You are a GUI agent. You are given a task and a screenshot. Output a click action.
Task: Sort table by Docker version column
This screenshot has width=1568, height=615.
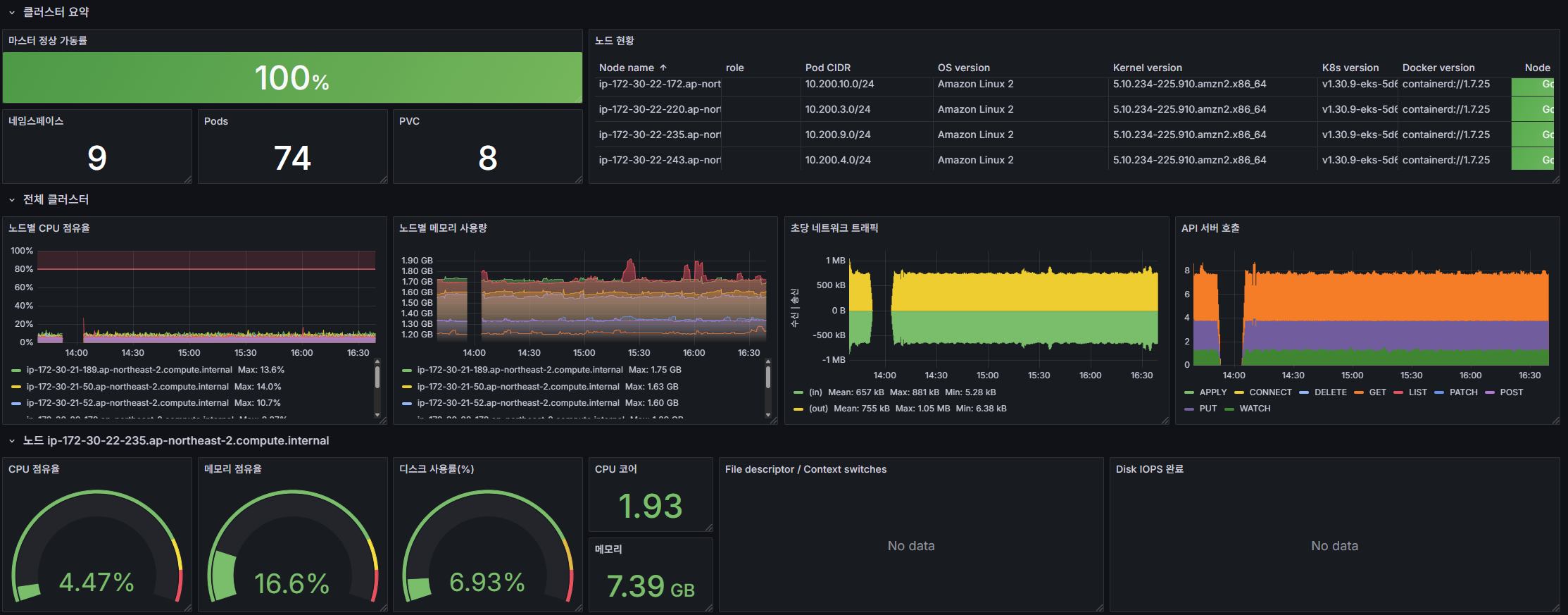point(1438,68)
